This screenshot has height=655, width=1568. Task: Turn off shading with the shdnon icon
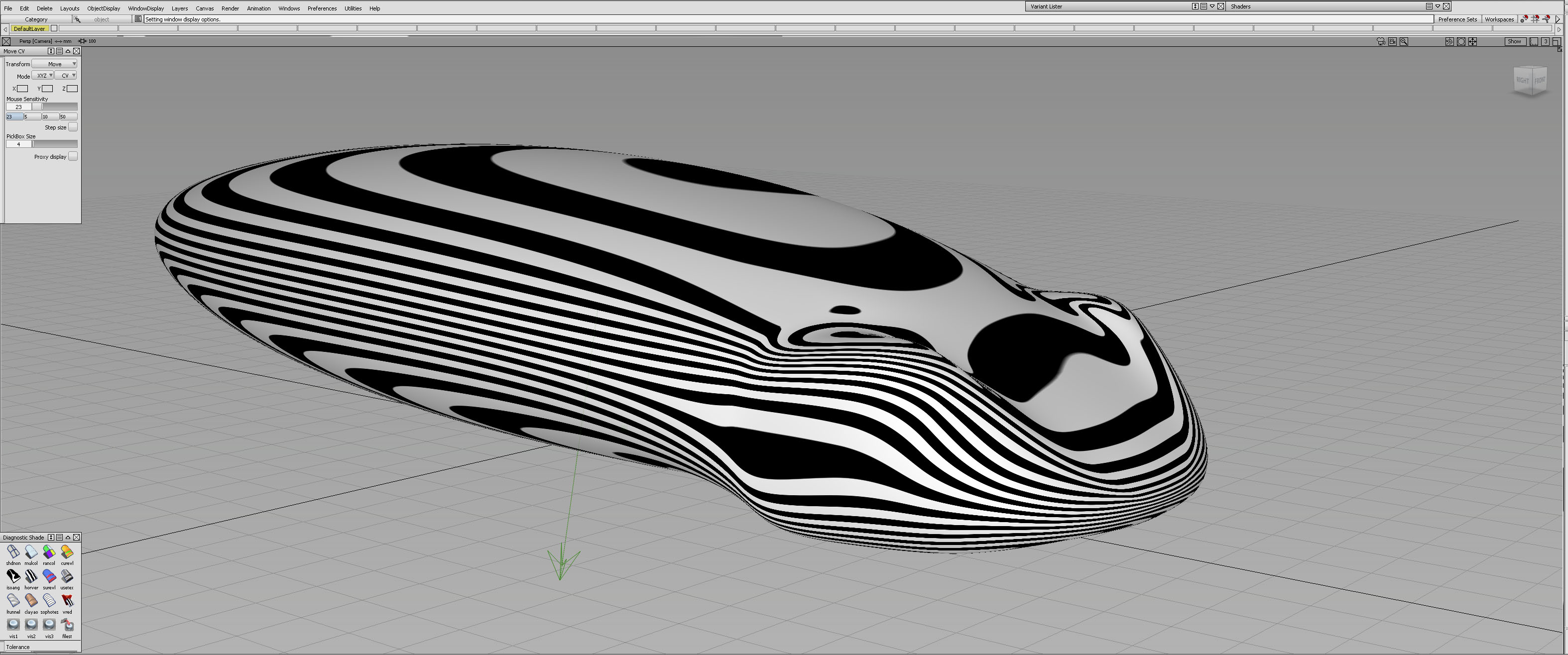(13, 551)
